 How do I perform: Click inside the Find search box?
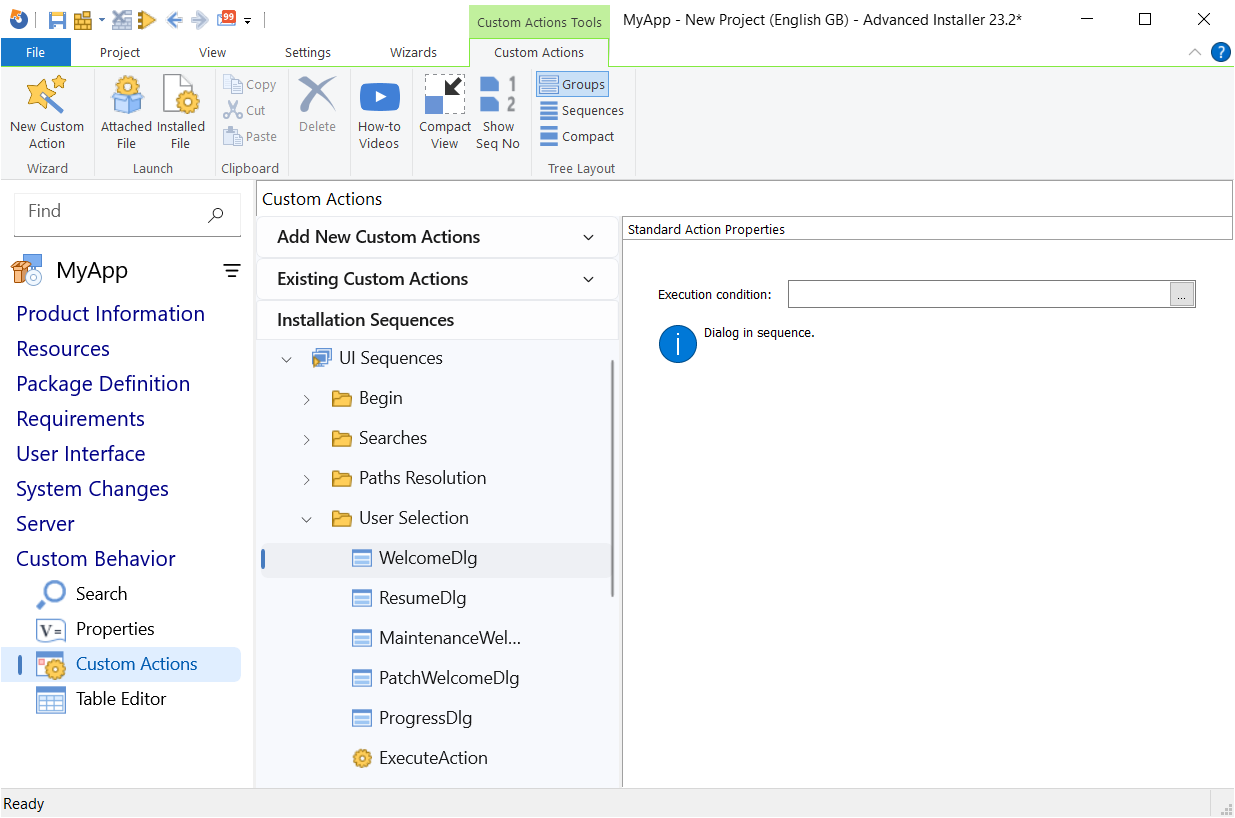point(110,212)
